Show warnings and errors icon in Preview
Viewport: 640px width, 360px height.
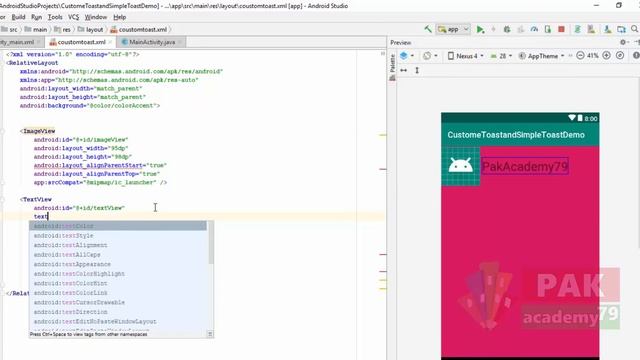tap(636, 56)
